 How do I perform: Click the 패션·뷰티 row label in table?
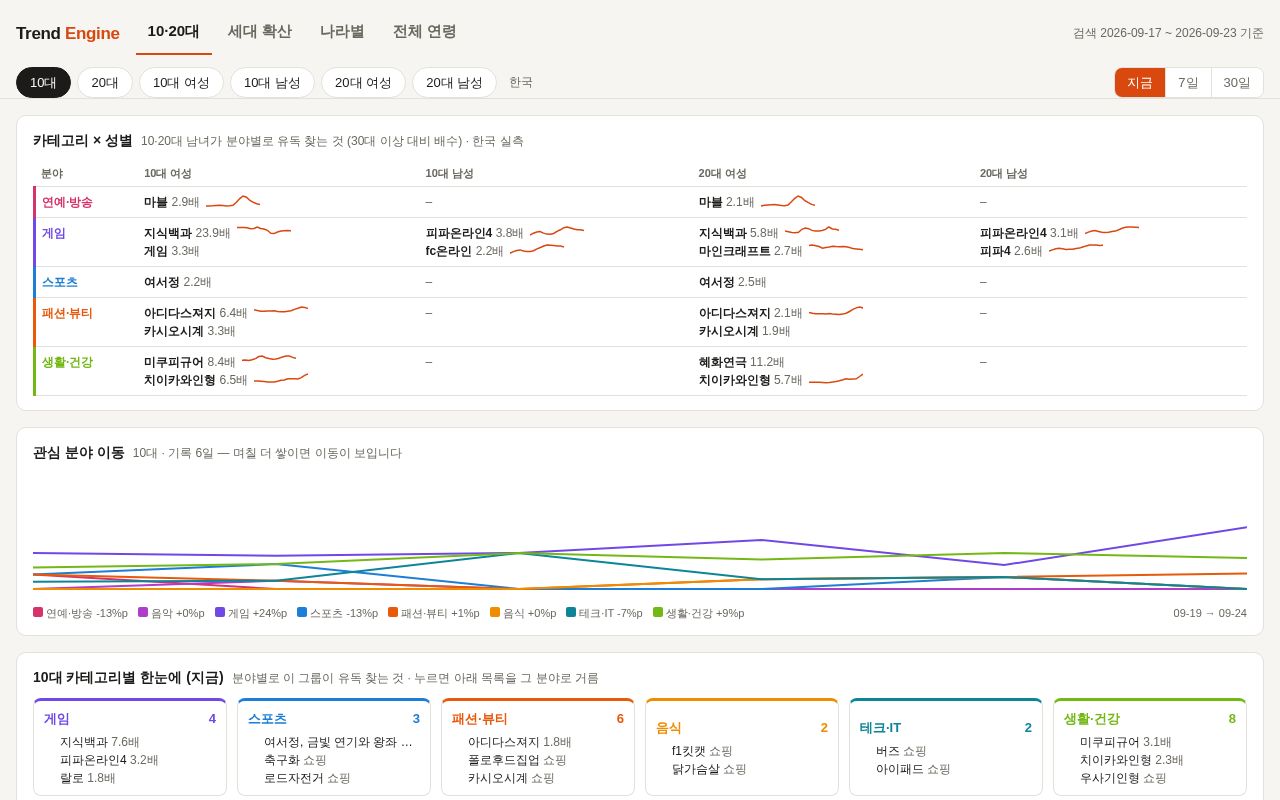pyautogui.click(x=67, y=313)
